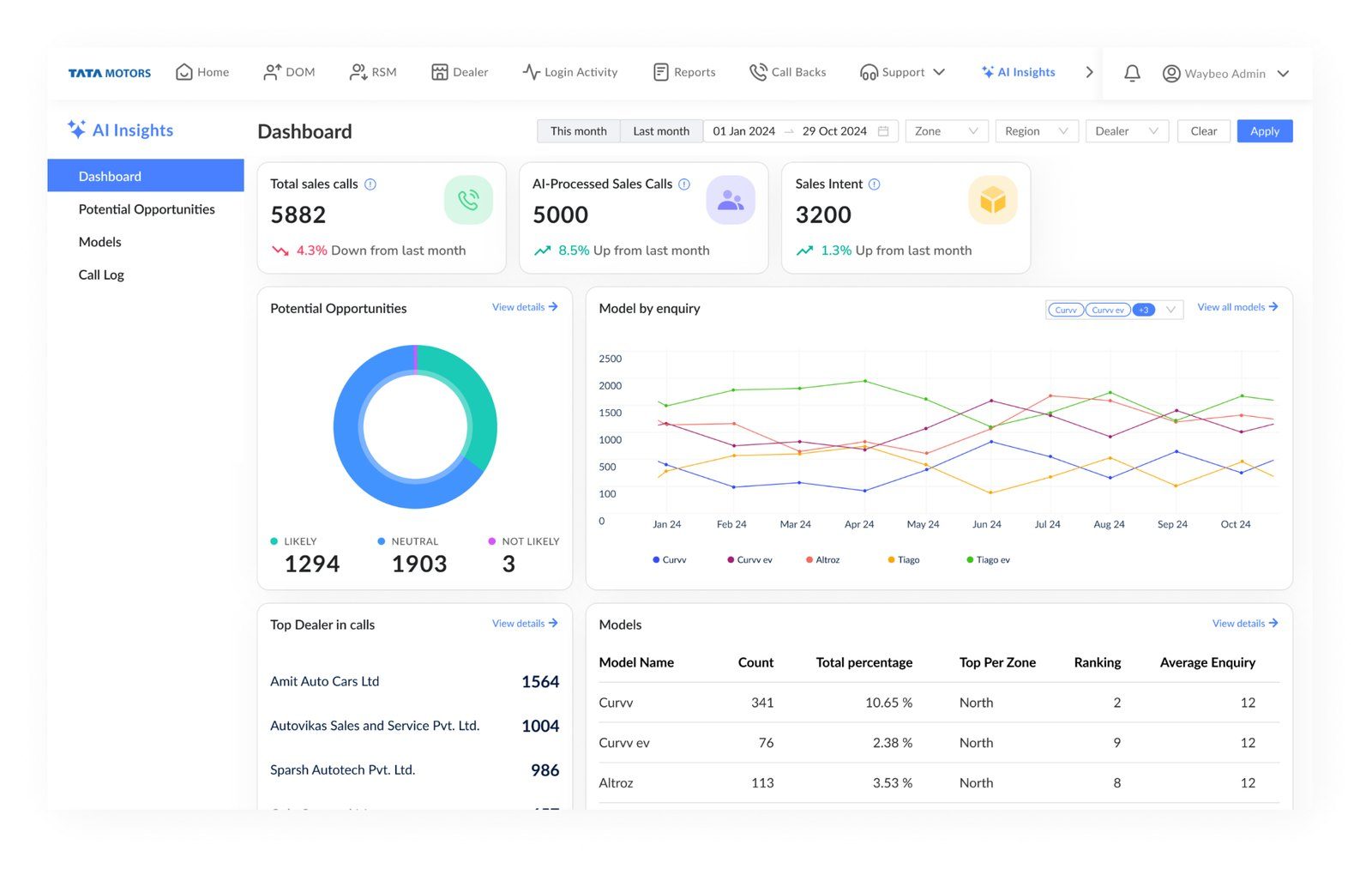Screen dimensions: 1372x869
Task: Go to Reports in top navigation
Action: coord(684,73)
